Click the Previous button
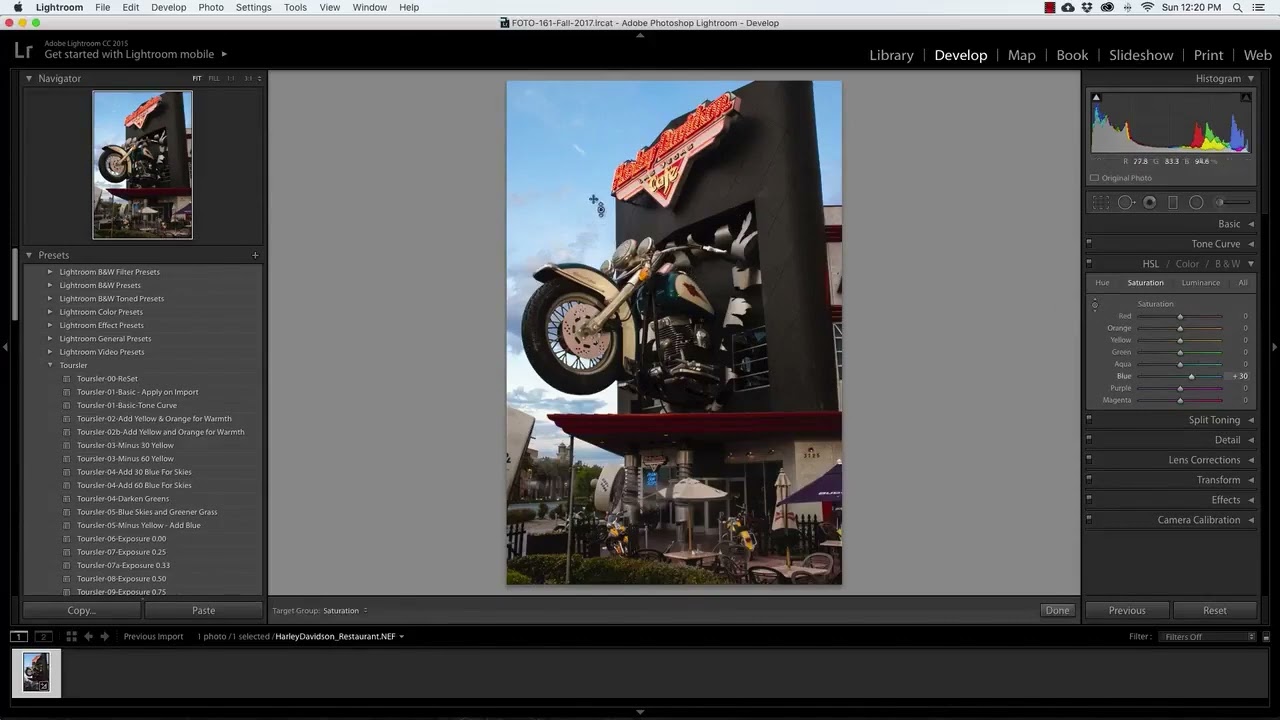This screenshot has height=720, width=1280. [x=1127, y=610]
